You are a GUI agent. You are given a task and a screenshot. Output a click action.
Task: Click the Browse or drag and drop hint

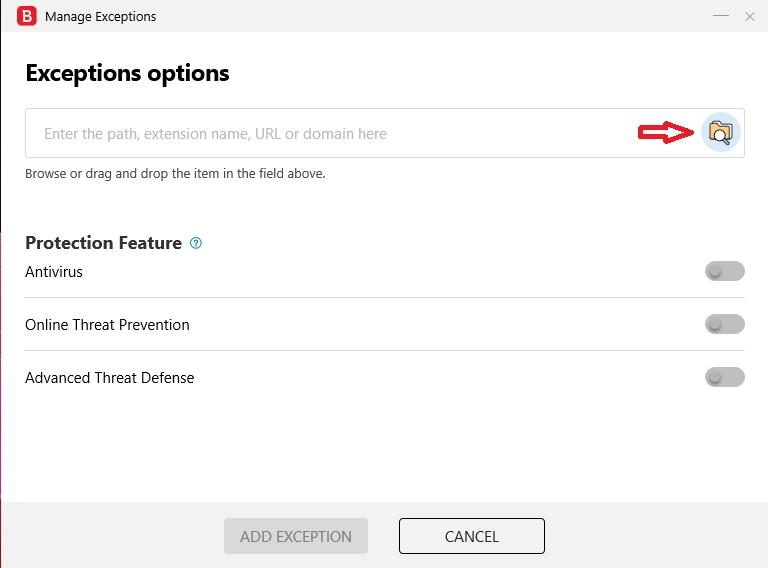(x=175, y=173)
